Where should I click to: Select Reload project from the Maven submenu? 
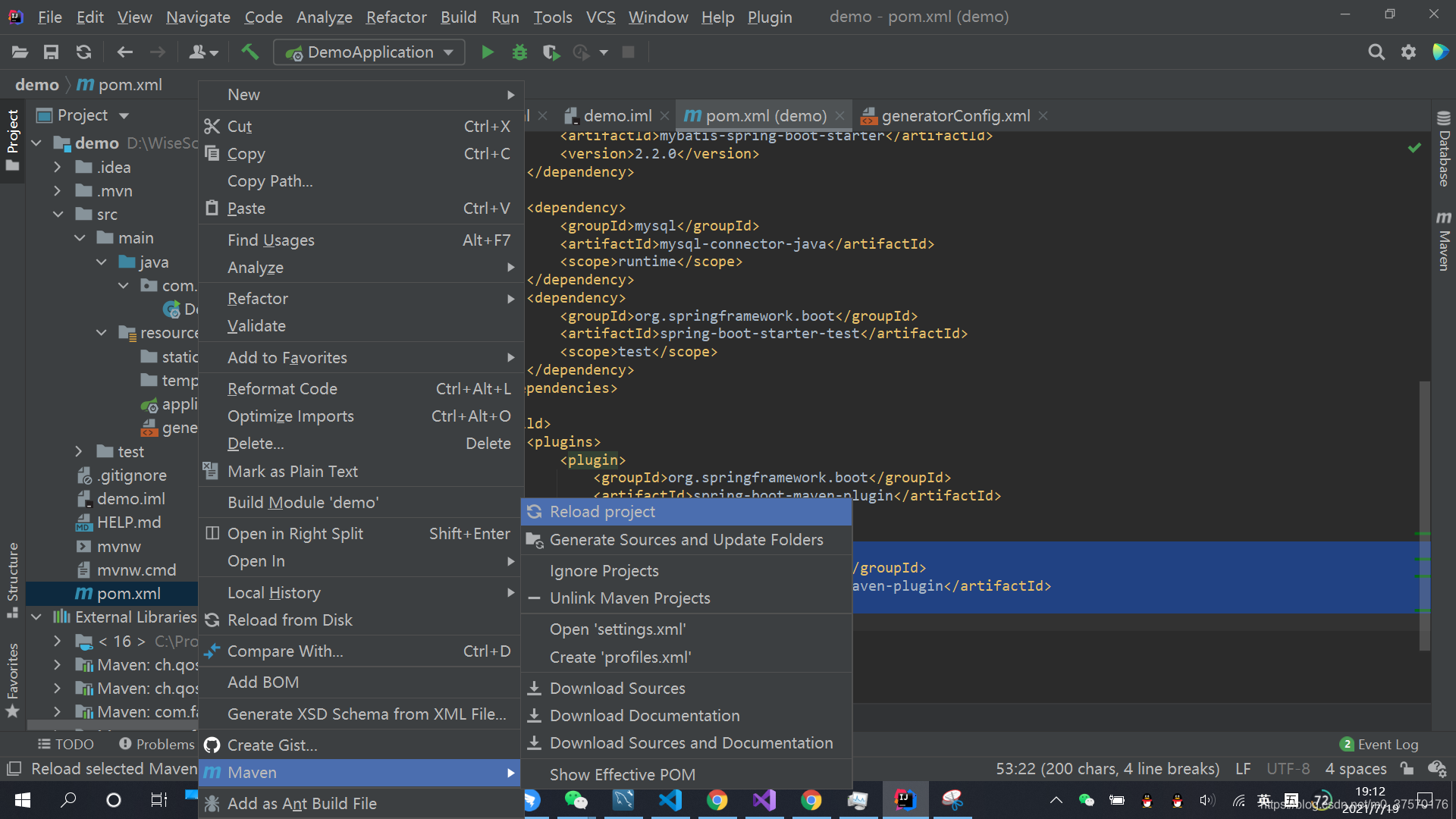click(601, 511)
